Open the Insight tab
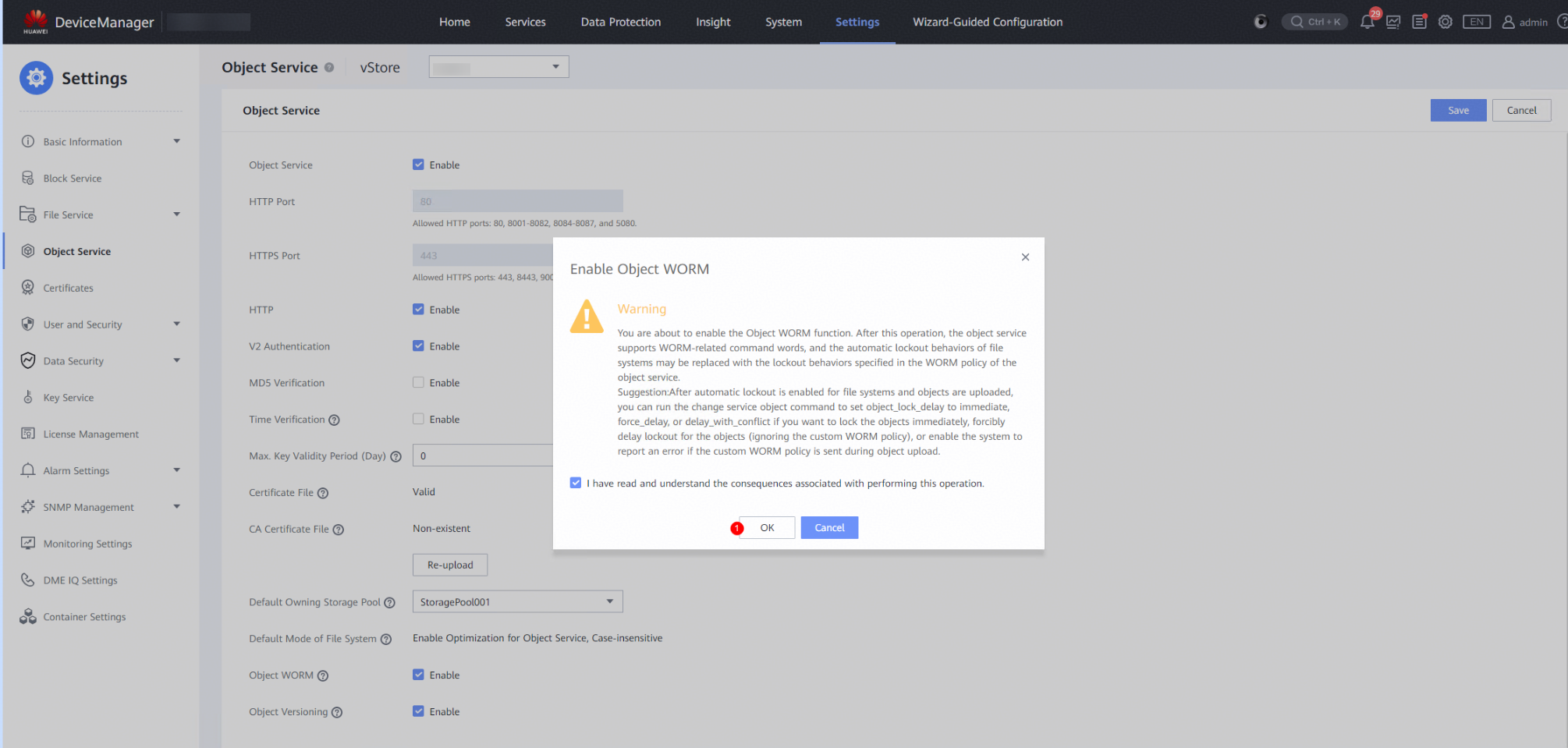1568x748 pixels. tap(713, 22)
